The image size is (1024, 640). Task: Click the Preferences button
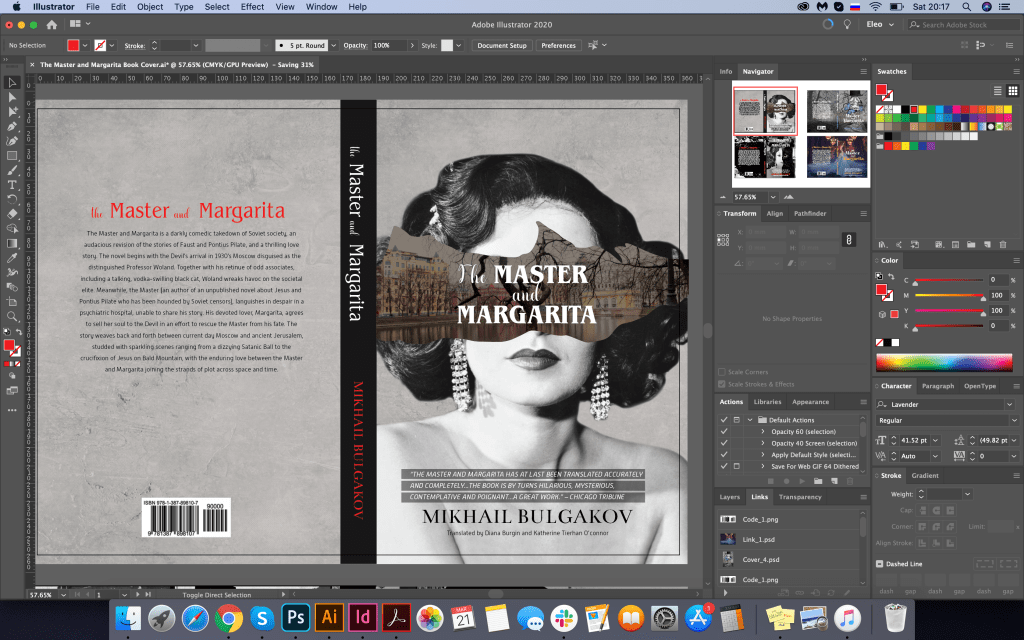pos(558,45)
